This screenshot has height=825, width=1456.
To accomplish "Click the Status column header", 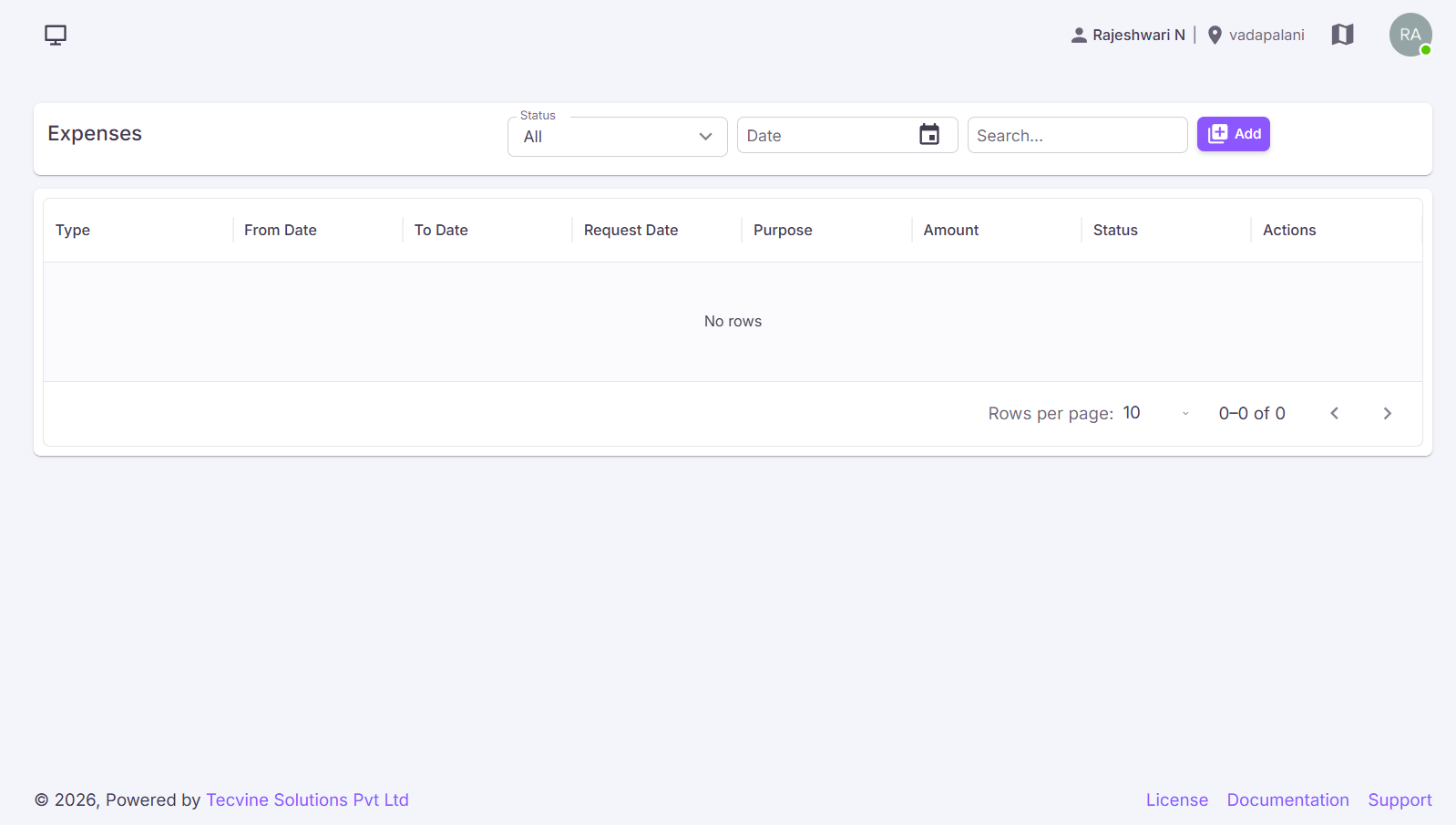I will click(1115, 231).
